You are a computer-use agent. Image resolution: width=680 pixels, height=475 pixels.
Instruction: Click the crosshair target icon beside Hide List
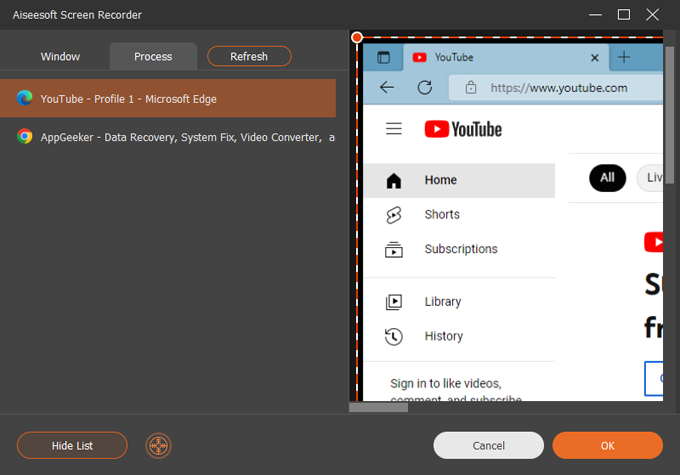pyautogui.click(x=158, y=445)
